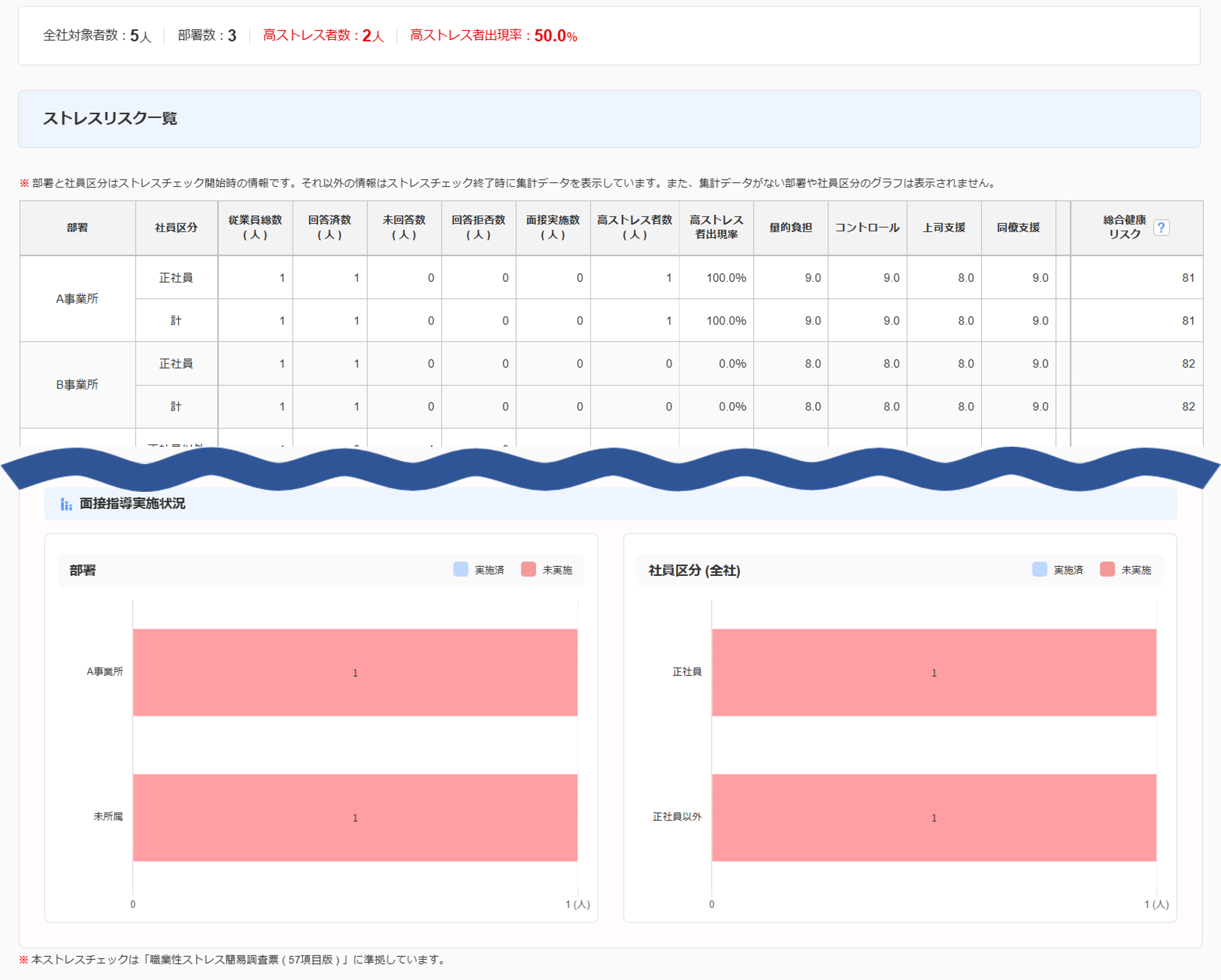Click the 部署 column header
Viewport: 1221px width, 980px height.
click(78, 228)
